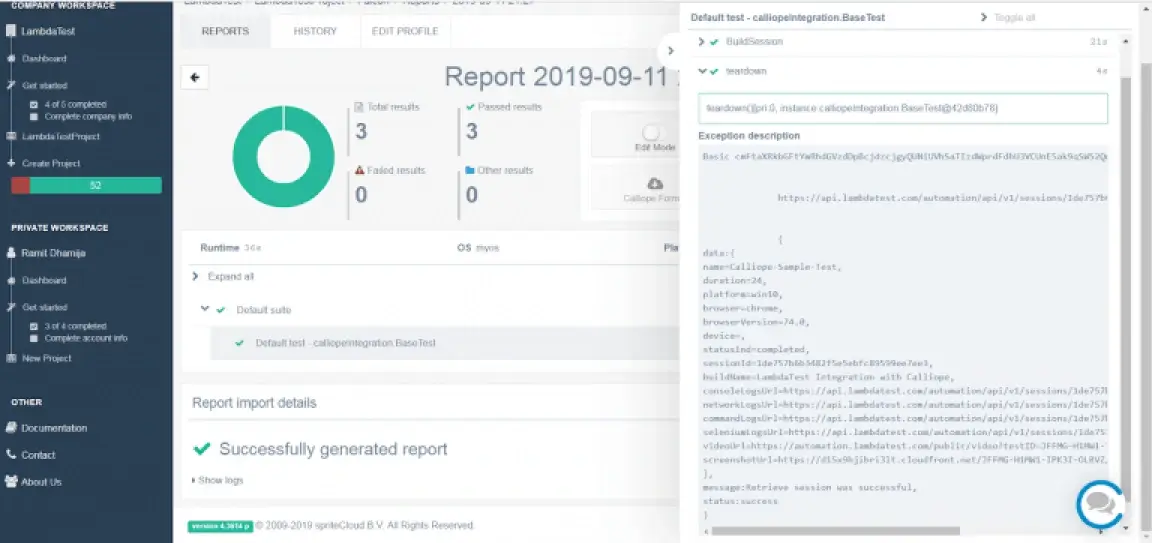Toggle the 'Complete account info' checkbox

point(34,338)
